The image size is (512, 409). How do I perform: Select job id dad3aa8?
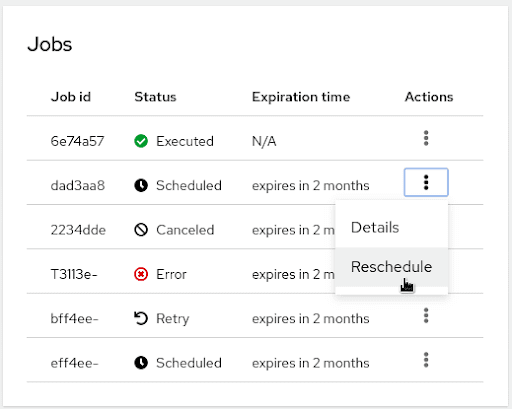(x=78, y=185)
